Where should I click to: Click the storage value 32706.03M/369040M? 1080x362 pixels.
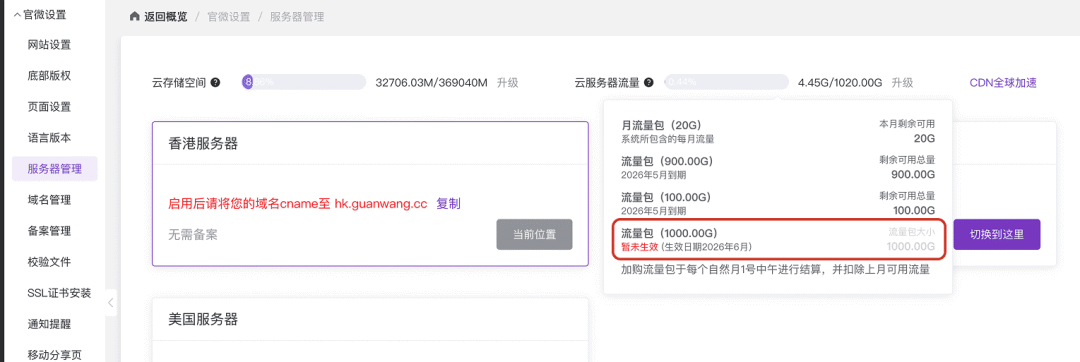[431, 83]
